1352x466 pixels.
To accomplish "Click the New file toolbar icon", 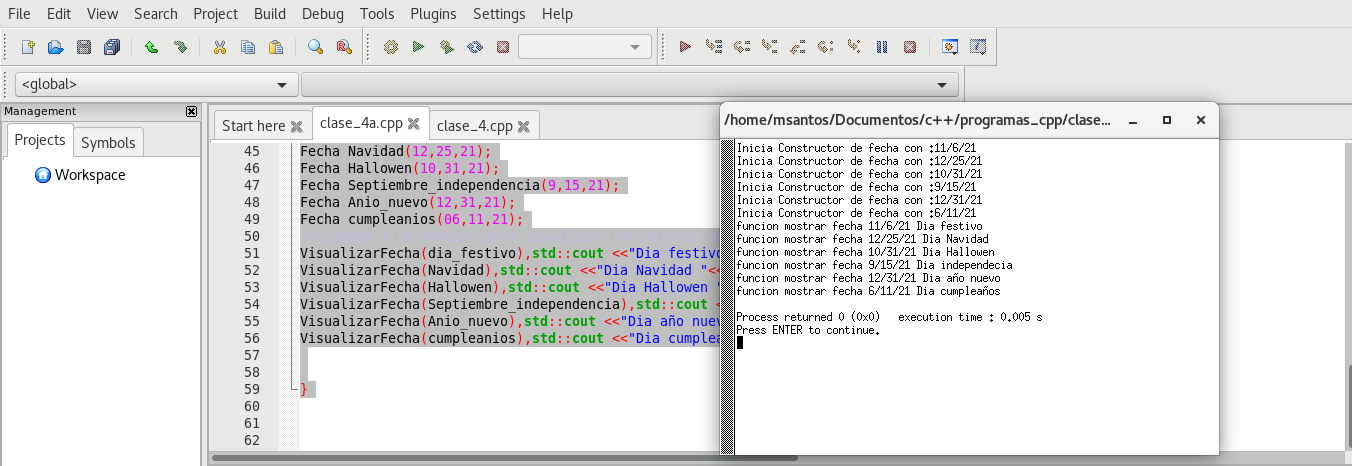I will (28, 47).
